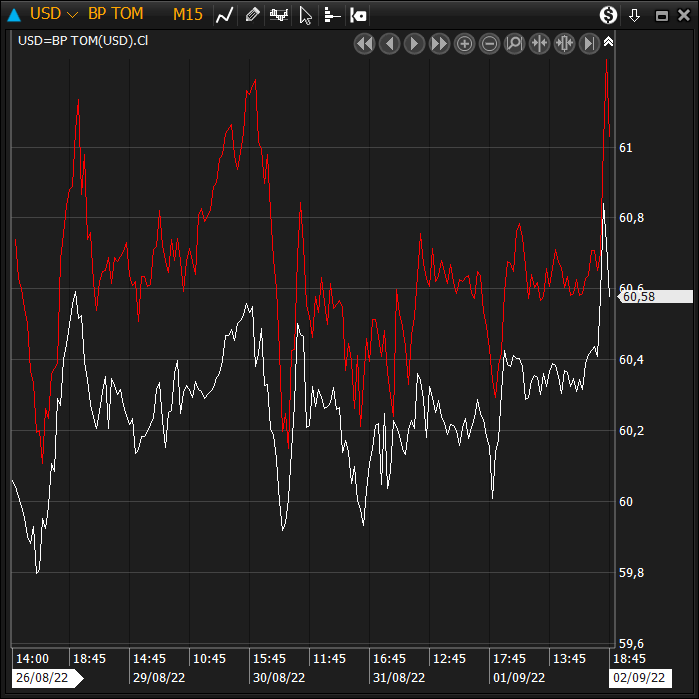
Task: Click the pencil drawing tool
Action: 253,14
